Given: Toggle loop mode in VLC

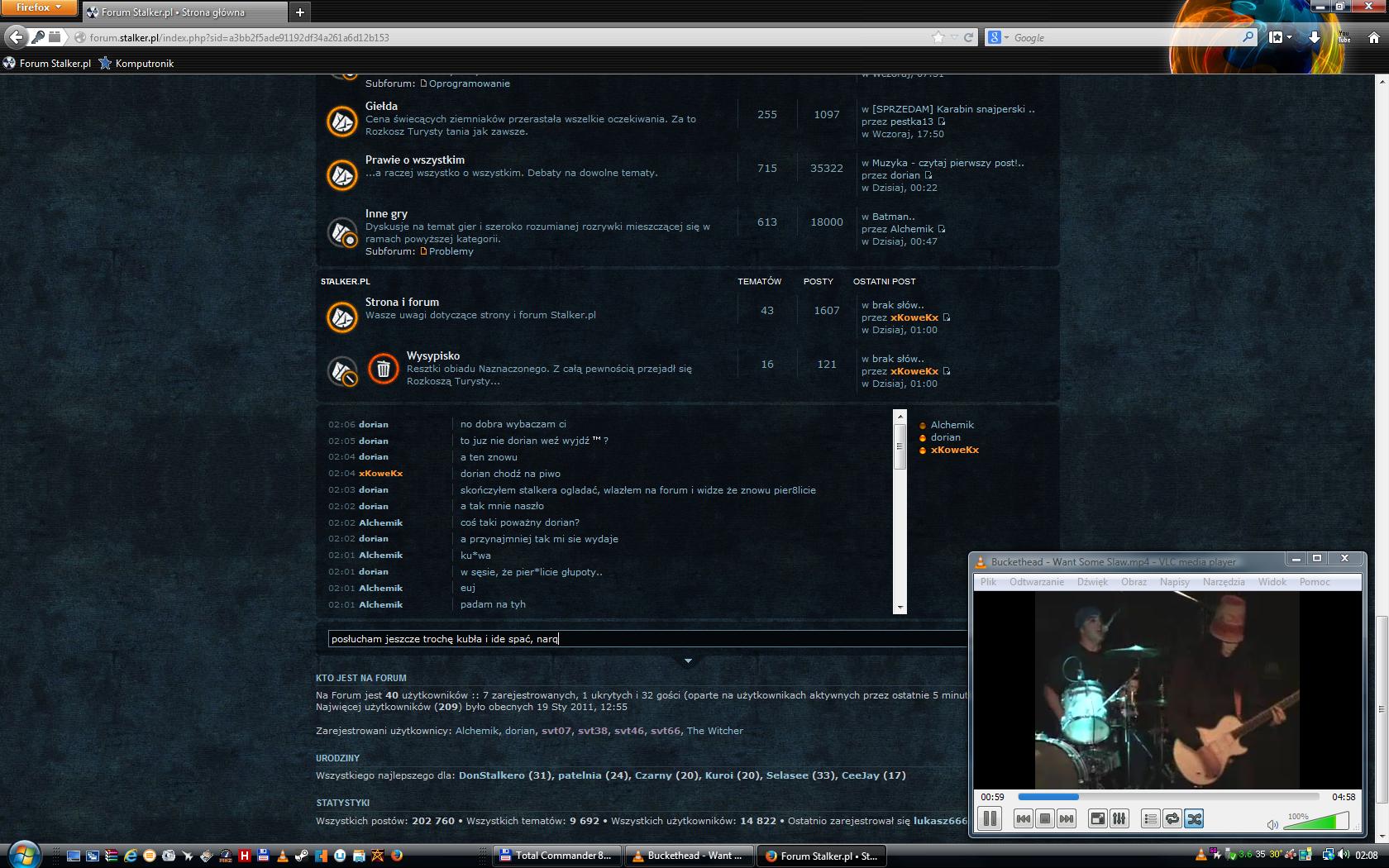Looking at the screenshot, I should 1172,818.
